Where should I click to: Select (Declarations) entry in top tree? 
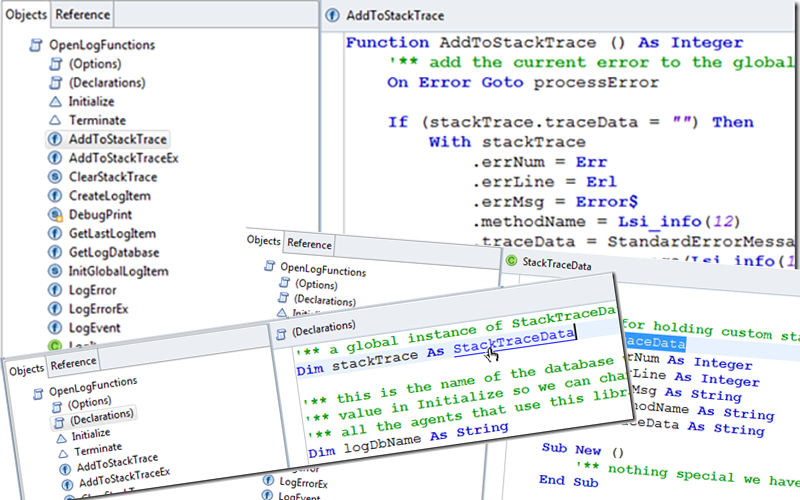107,83
